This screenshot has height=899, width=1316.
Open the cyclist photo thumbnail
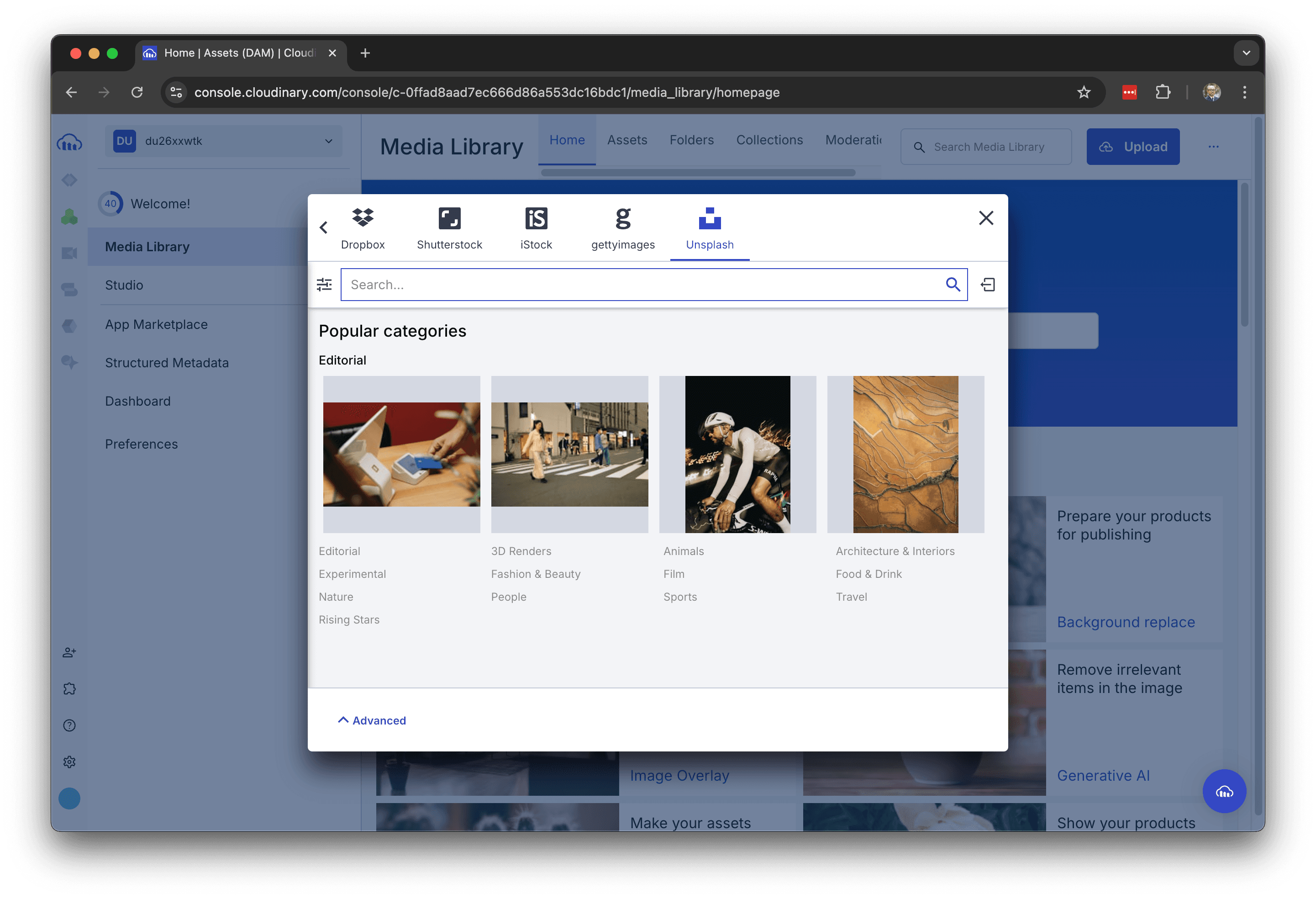pos(737,455)
